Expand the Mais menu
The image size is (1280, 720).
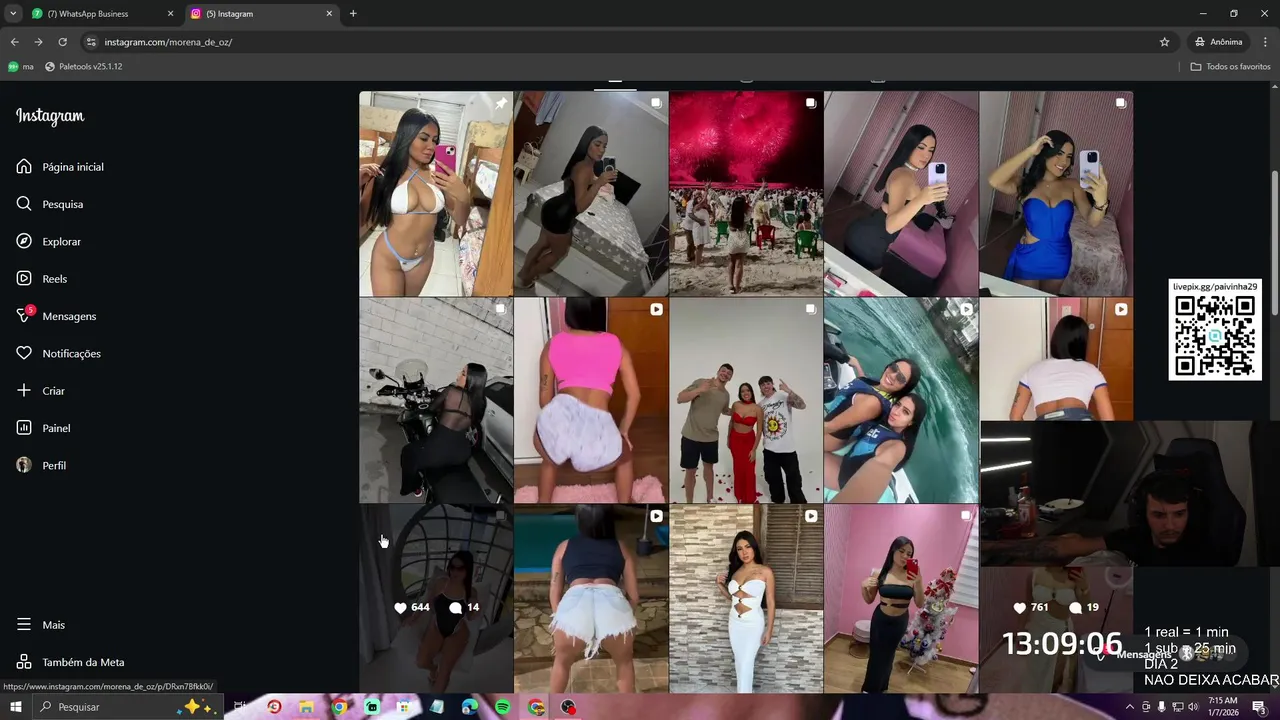coord(41,625)
